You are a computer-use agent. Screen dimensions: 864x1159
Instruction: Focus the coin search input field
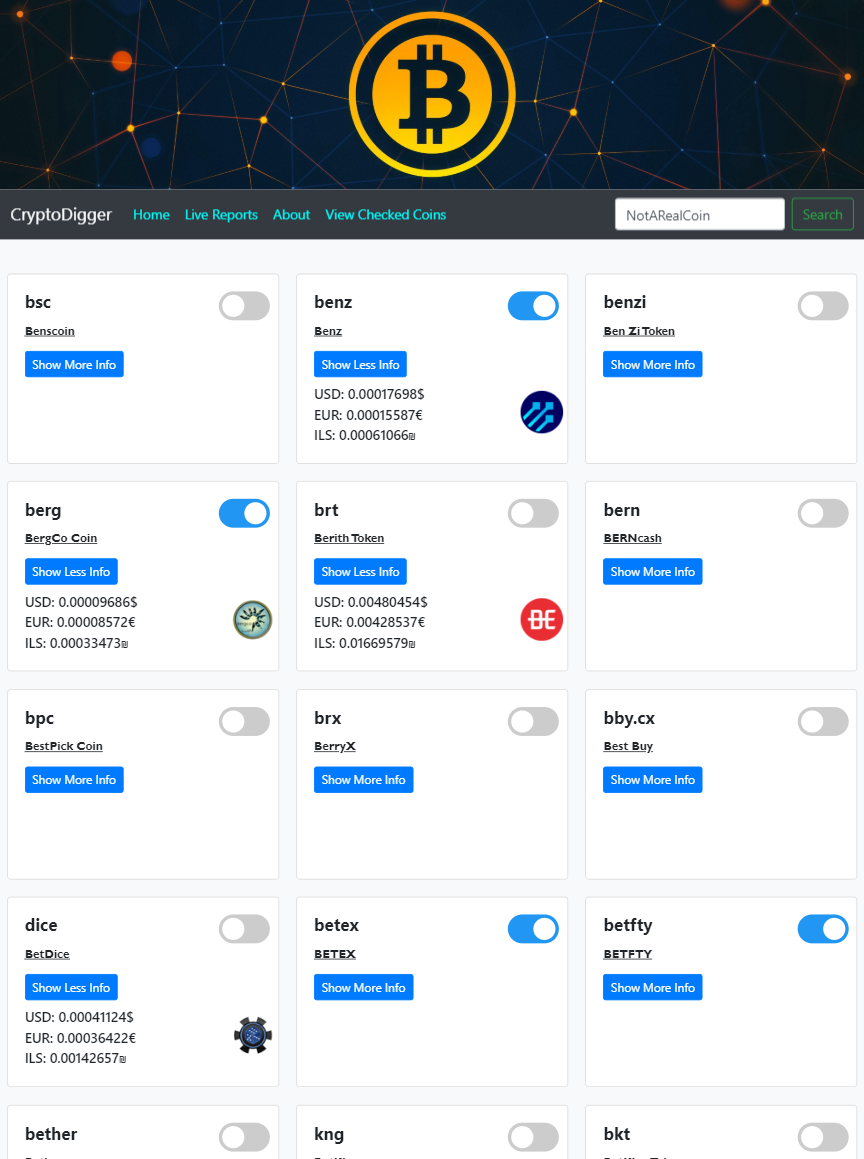tap(699, 214)
